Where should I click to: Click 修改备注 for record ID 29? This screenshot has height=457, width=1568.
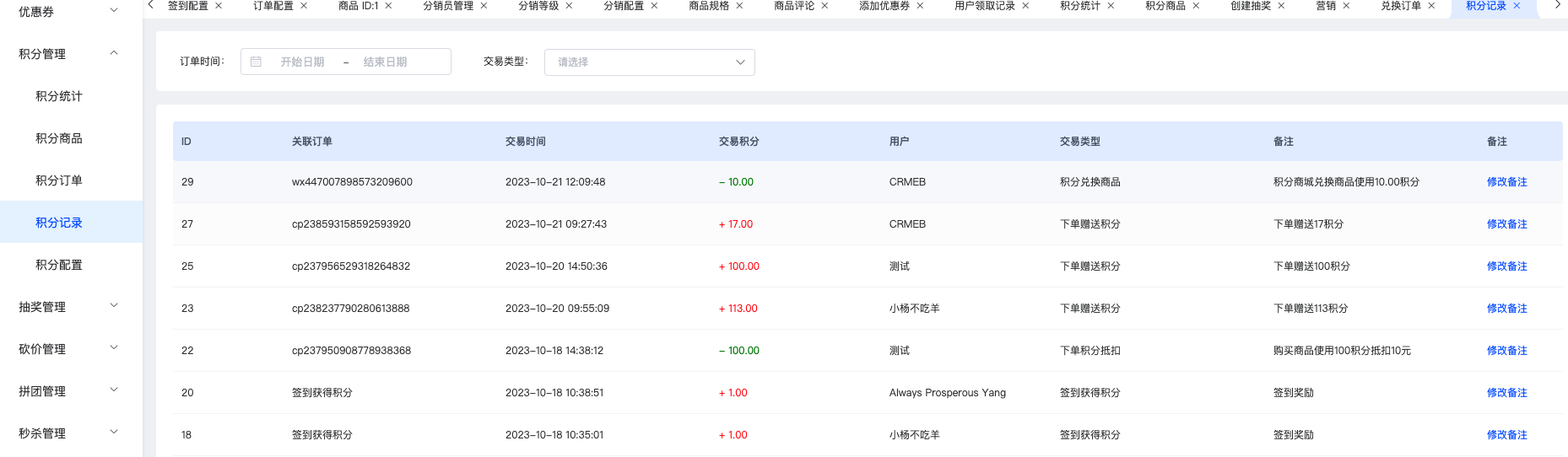(1506, 182)
